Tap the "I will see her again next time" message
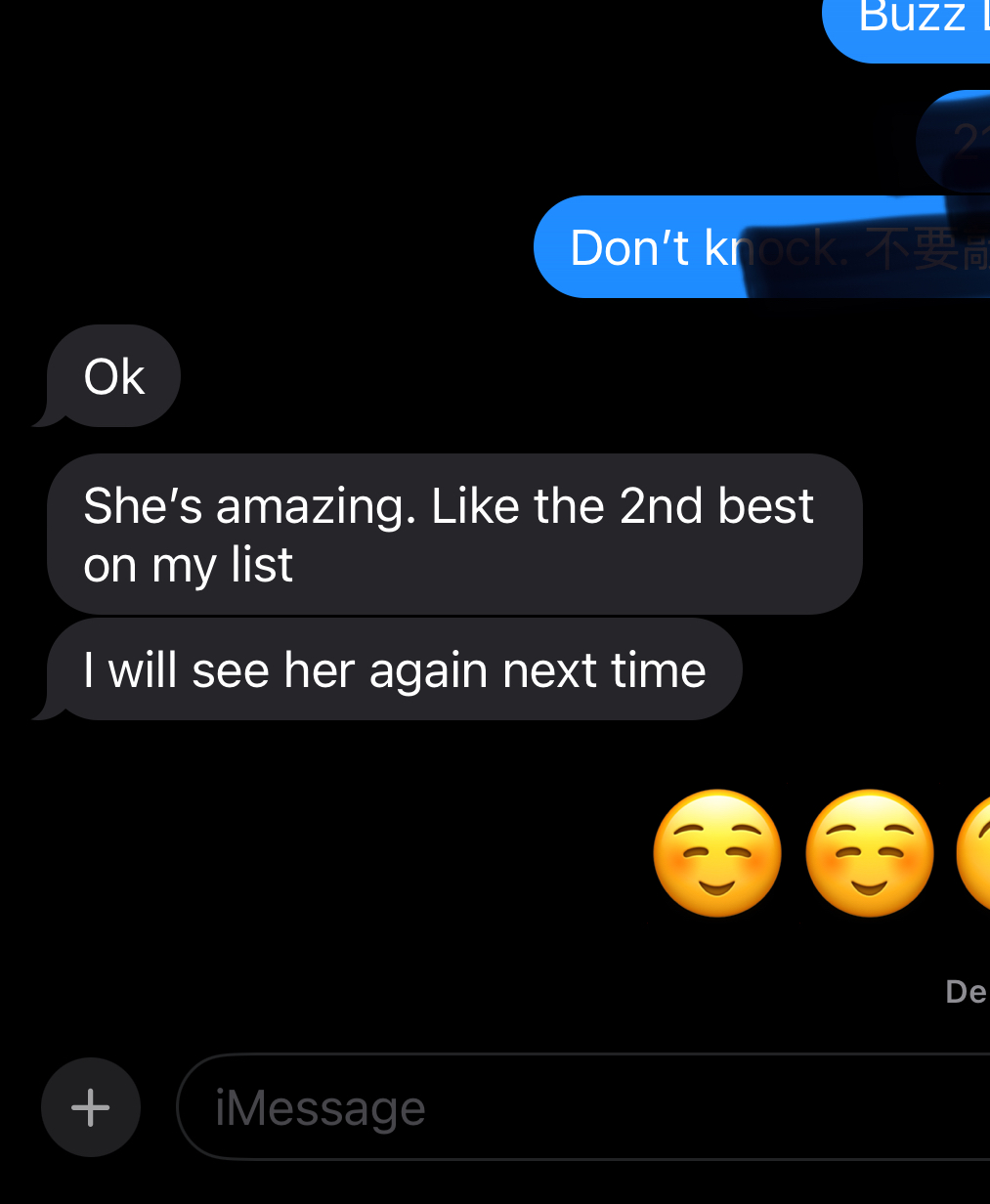990x1204 pixels. point(394,669)
